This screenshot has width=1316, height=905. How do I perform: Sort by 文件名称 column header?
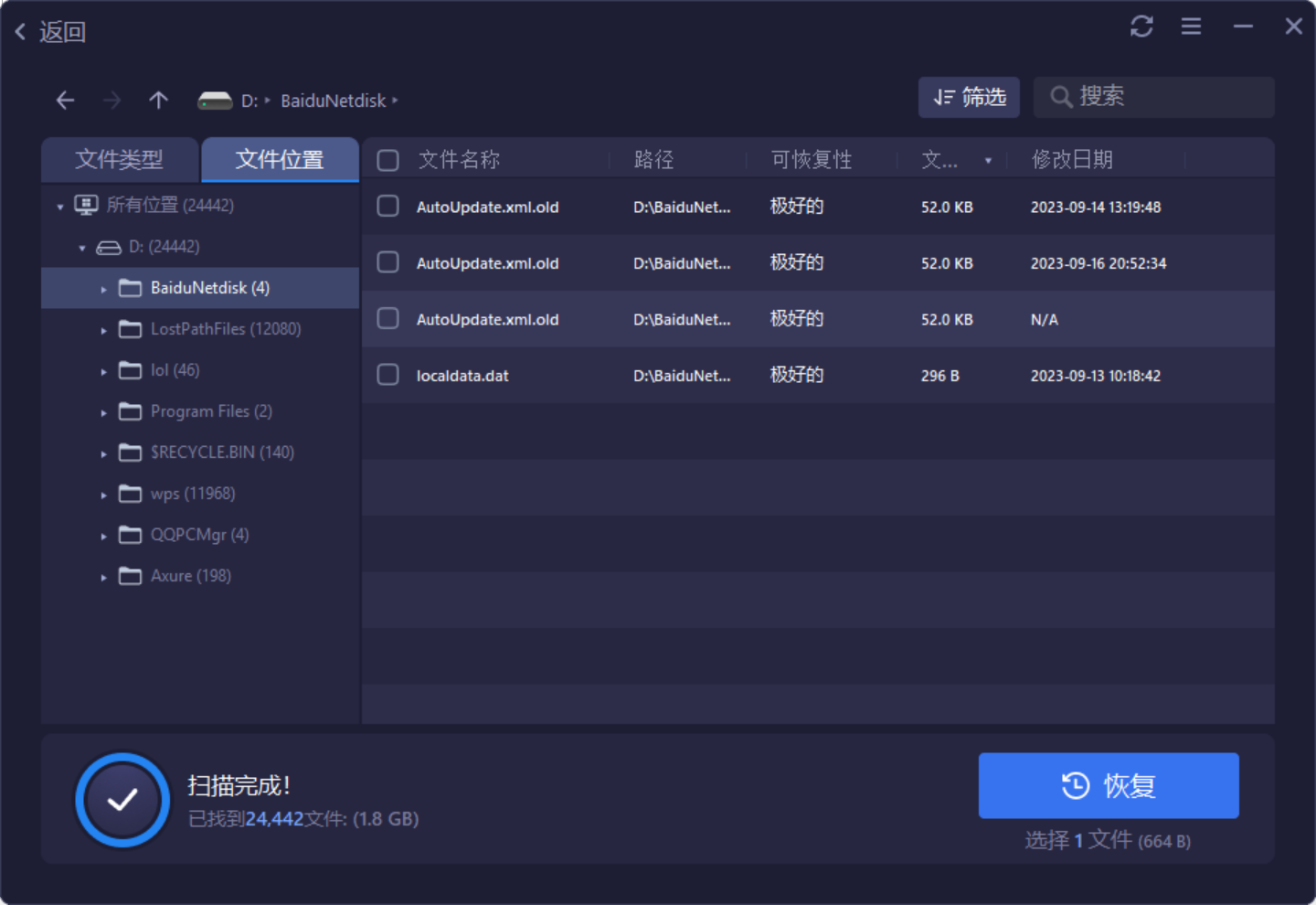459,160
